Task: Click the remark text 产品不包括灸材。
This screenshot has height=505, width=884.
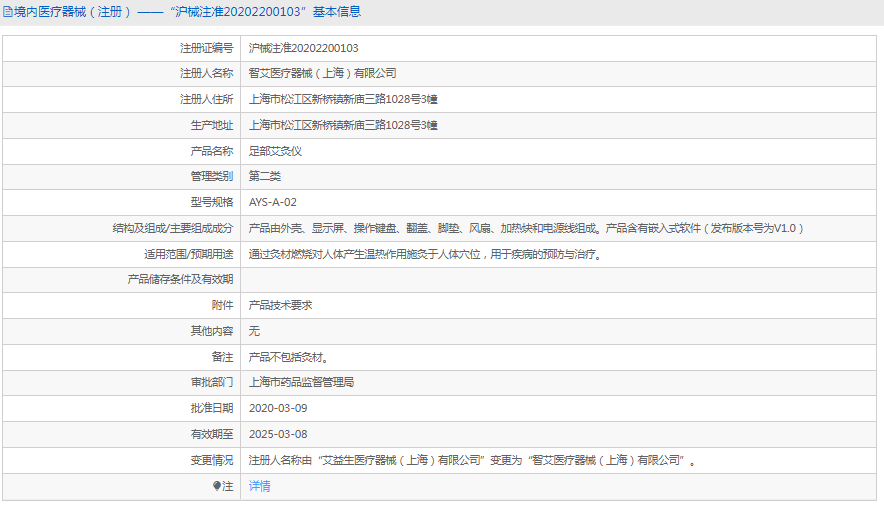Action: click(x=288, y=357)
